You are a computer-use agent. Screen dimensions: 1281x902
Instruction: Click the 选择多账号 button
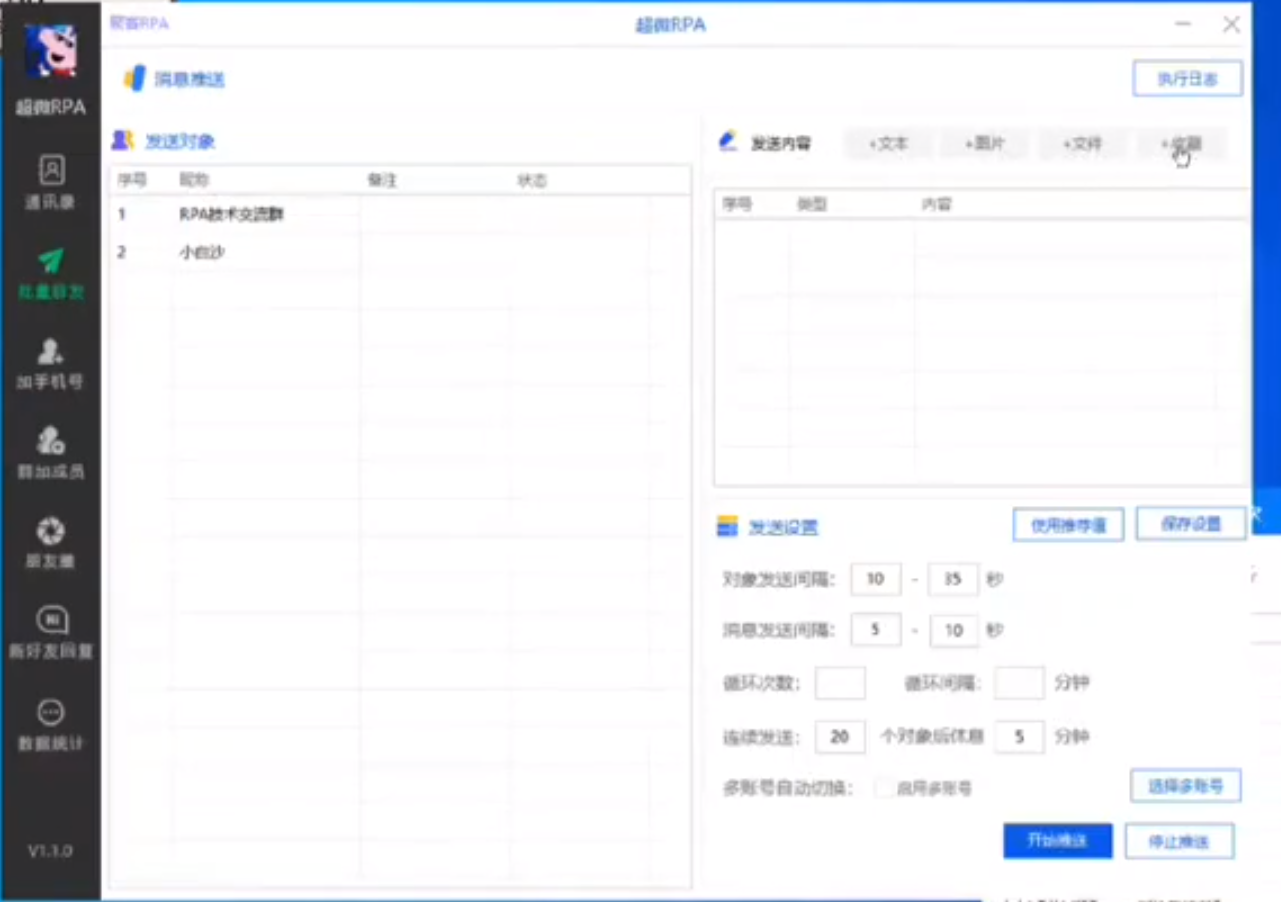[x=1185, y=786]
